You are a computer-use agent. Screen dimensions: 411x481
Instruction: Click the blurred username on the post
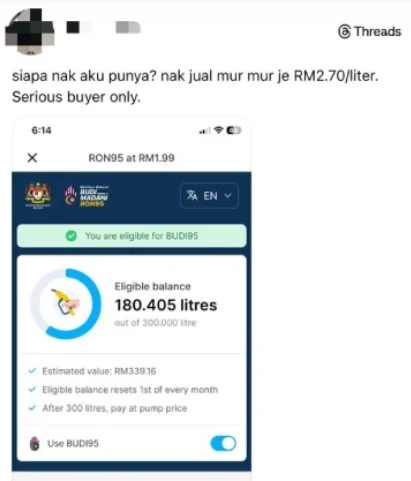pos(103,27)
